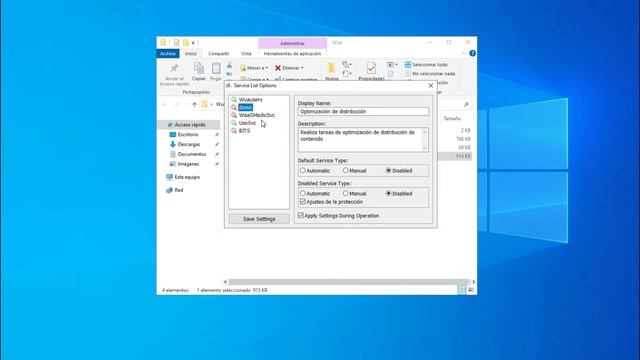This screenshot has height=360, width=640.
Task: Switch to the Compartir ribbon tab
Action: point(219,53)
